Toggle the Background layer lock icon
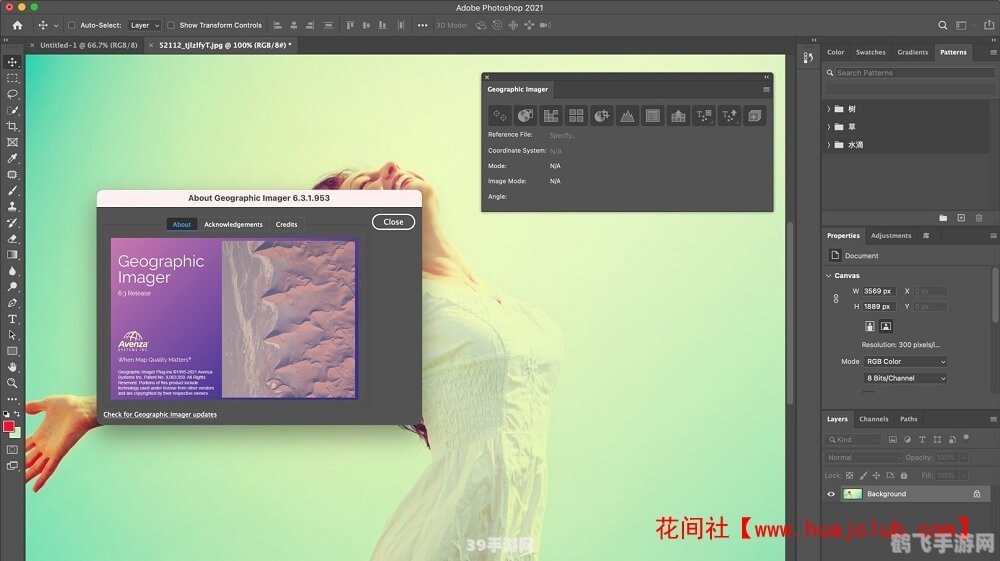 point(976,494)
